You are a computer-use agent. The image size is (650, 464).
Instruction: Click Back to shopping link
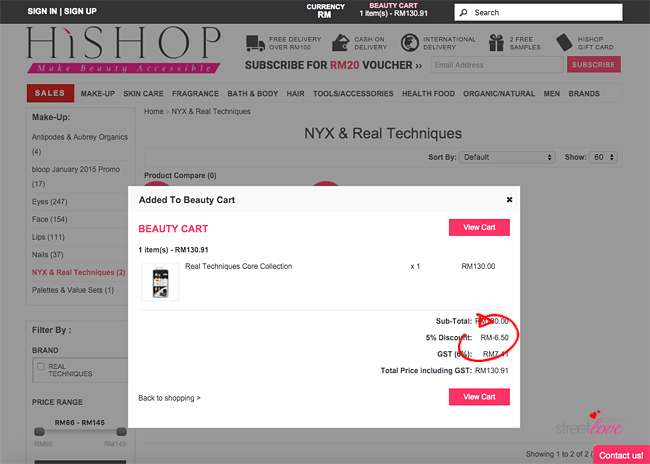click(x=169, y=398)
